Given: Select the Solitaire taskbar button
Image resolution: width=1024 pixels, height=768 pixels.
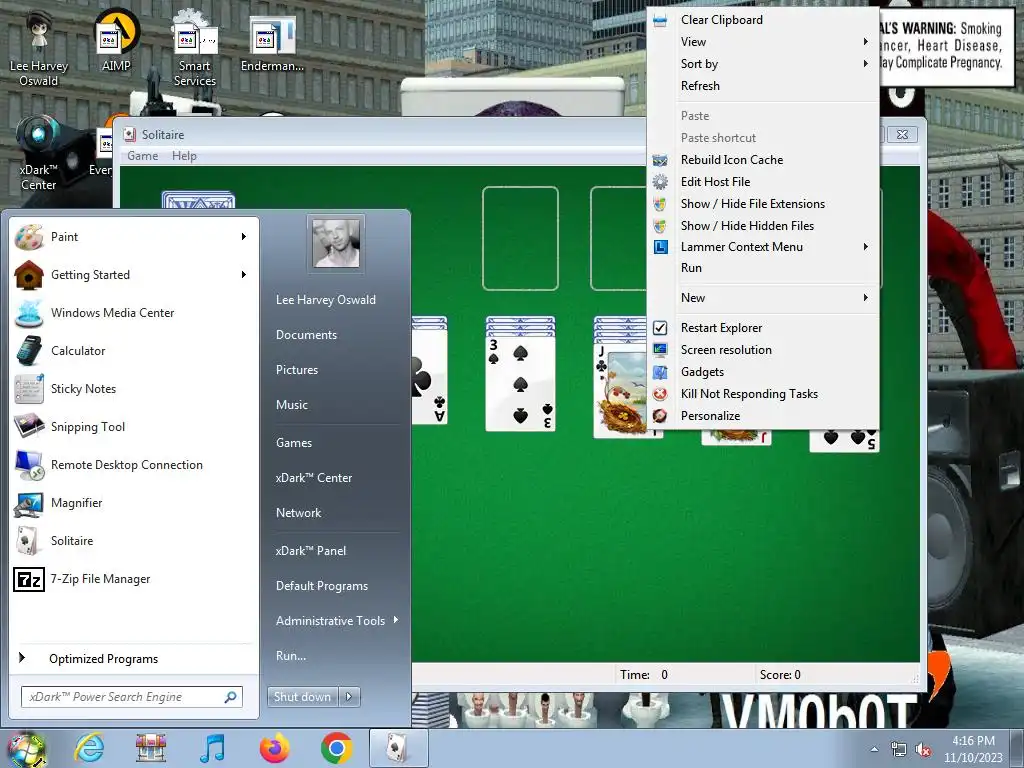Looking at the screenshot, I should click(x=399, y=748).
